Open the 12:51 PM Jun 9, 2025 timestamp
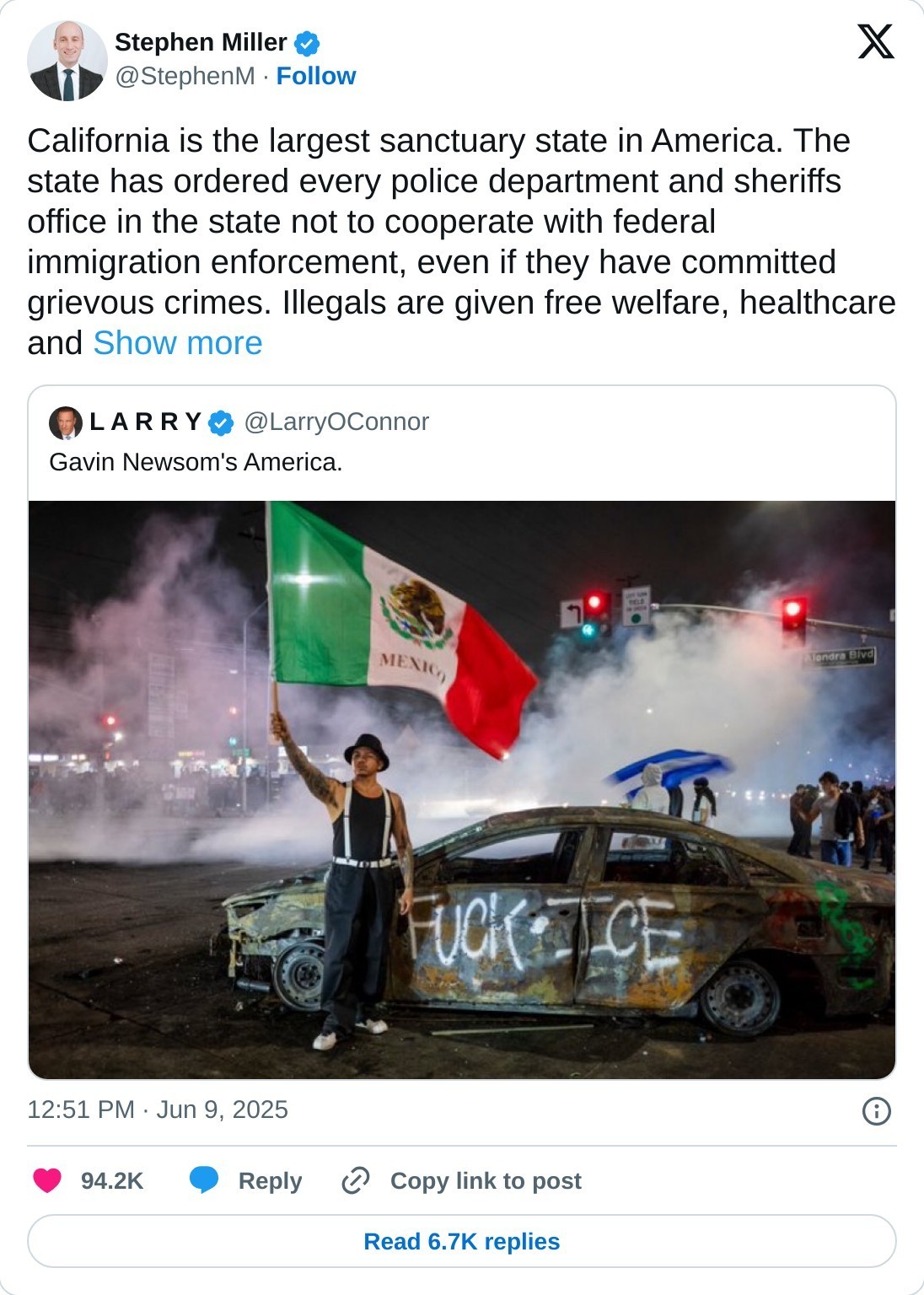The width and height of the screenshot is (924, 1295). 158,1110
